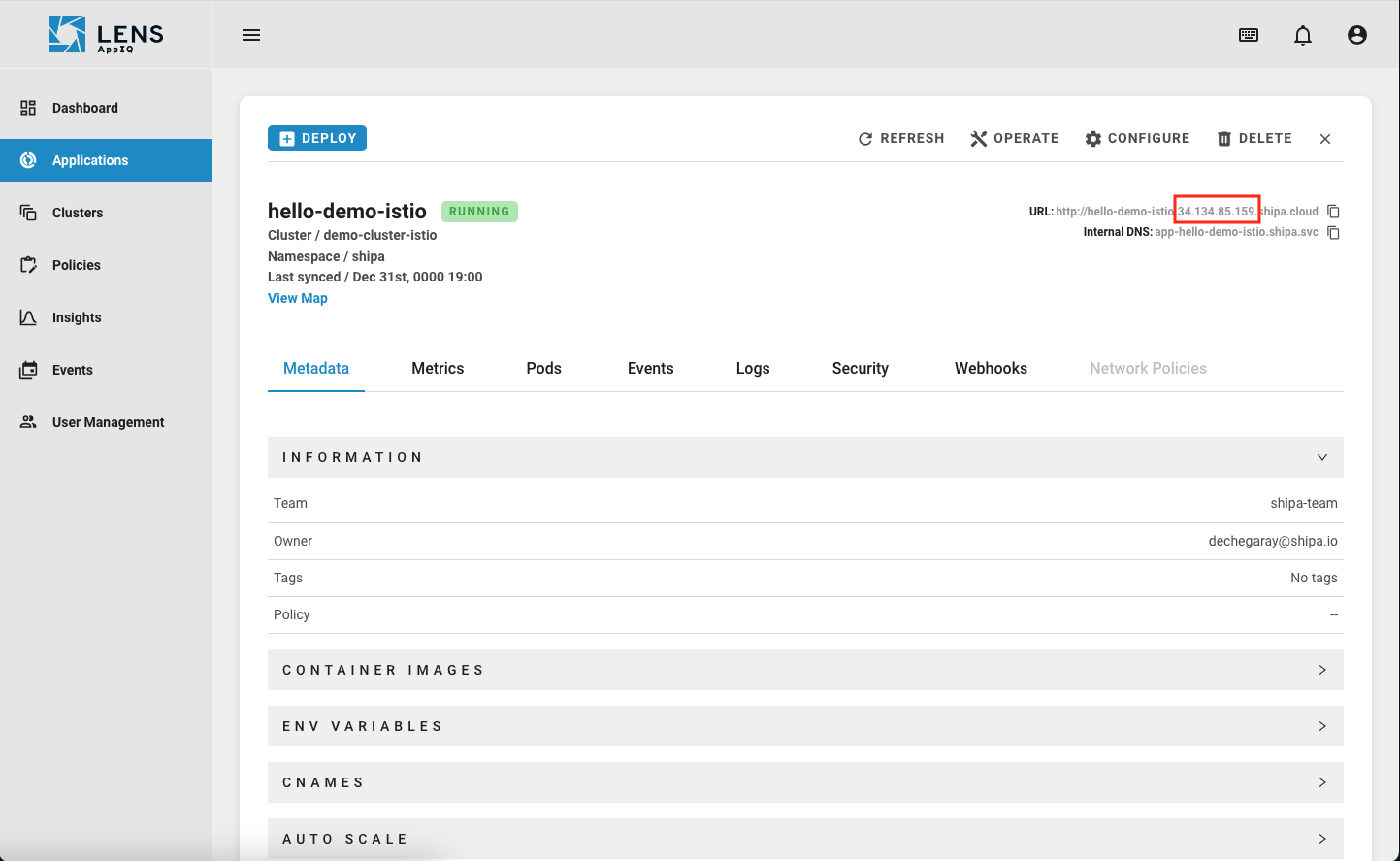Expand the CNames section

pos(805,782)
